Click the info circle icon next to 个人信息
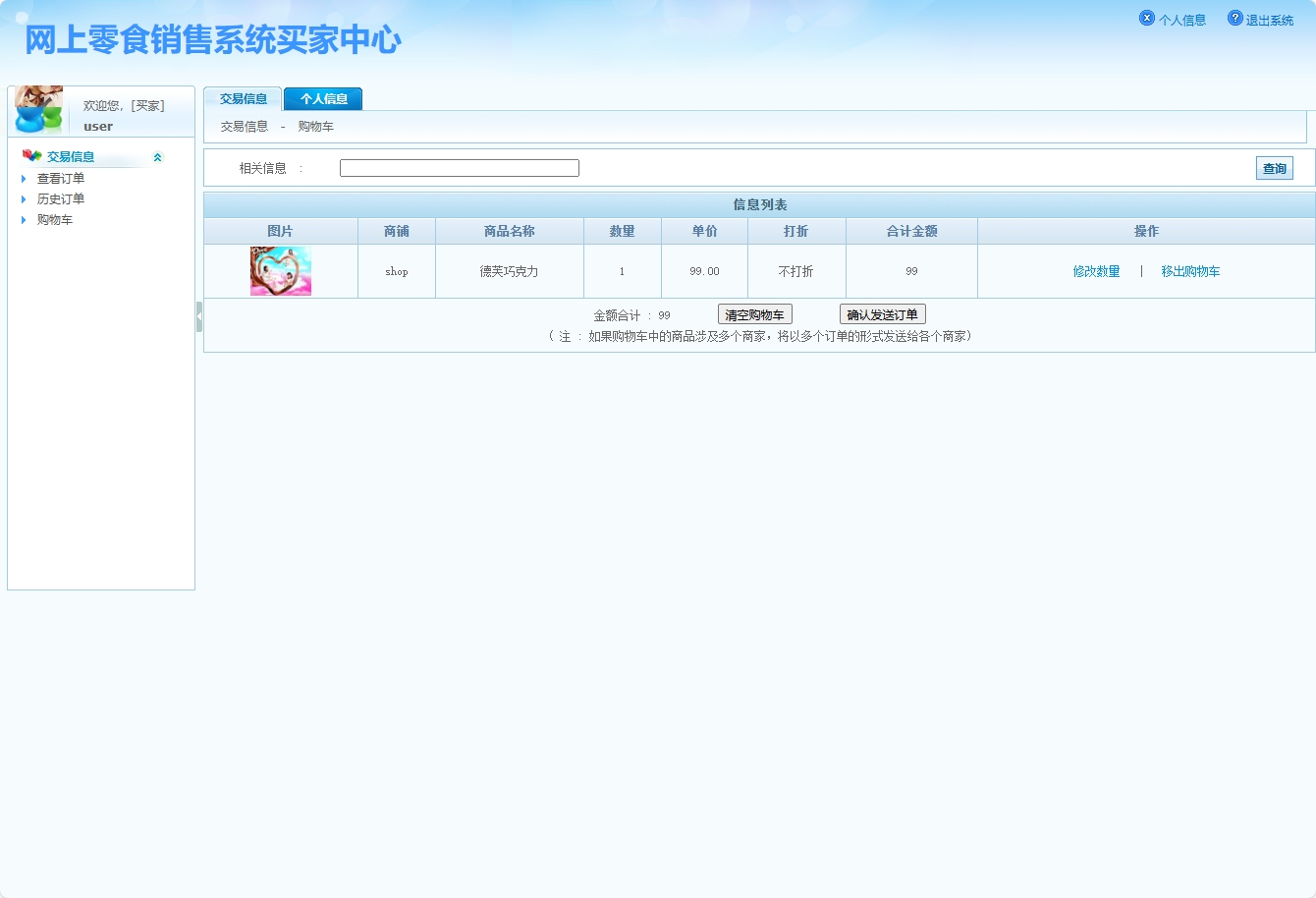1316x898 pixels. 1146,18
